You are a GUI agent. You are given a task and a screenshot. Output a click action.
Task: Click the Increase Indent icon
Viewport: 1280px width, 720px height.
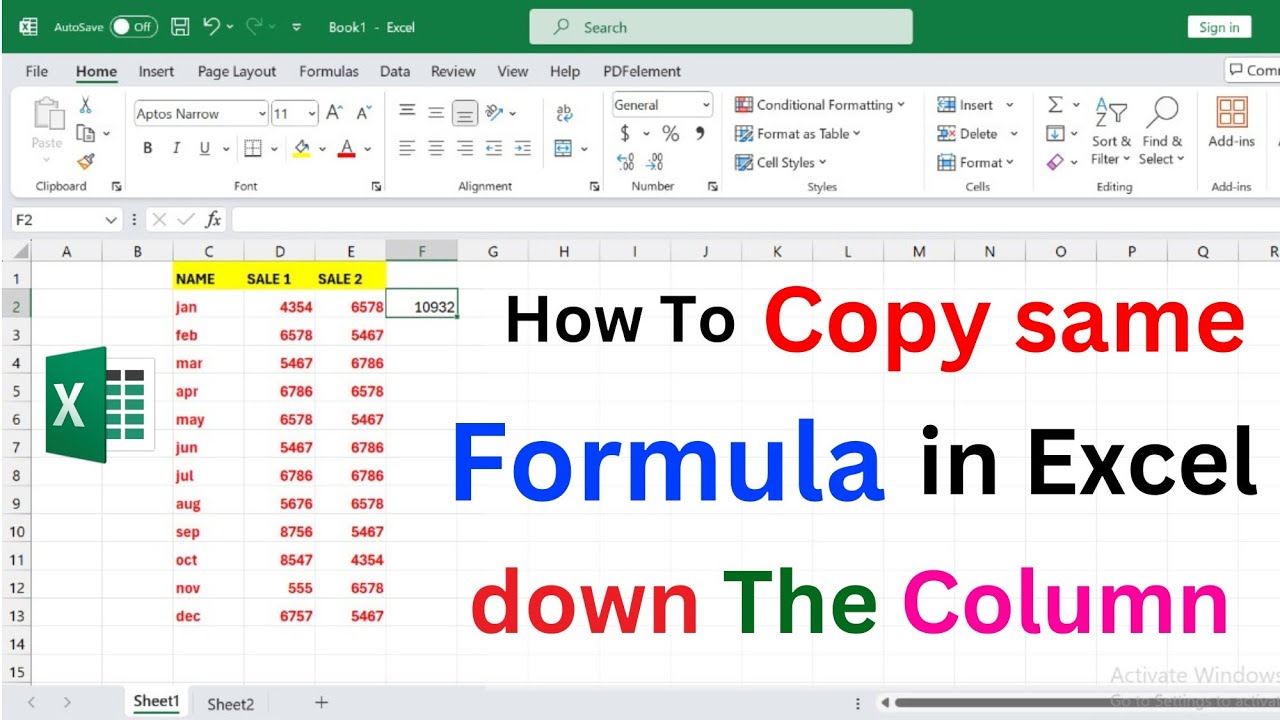click(x=523, y=148)
